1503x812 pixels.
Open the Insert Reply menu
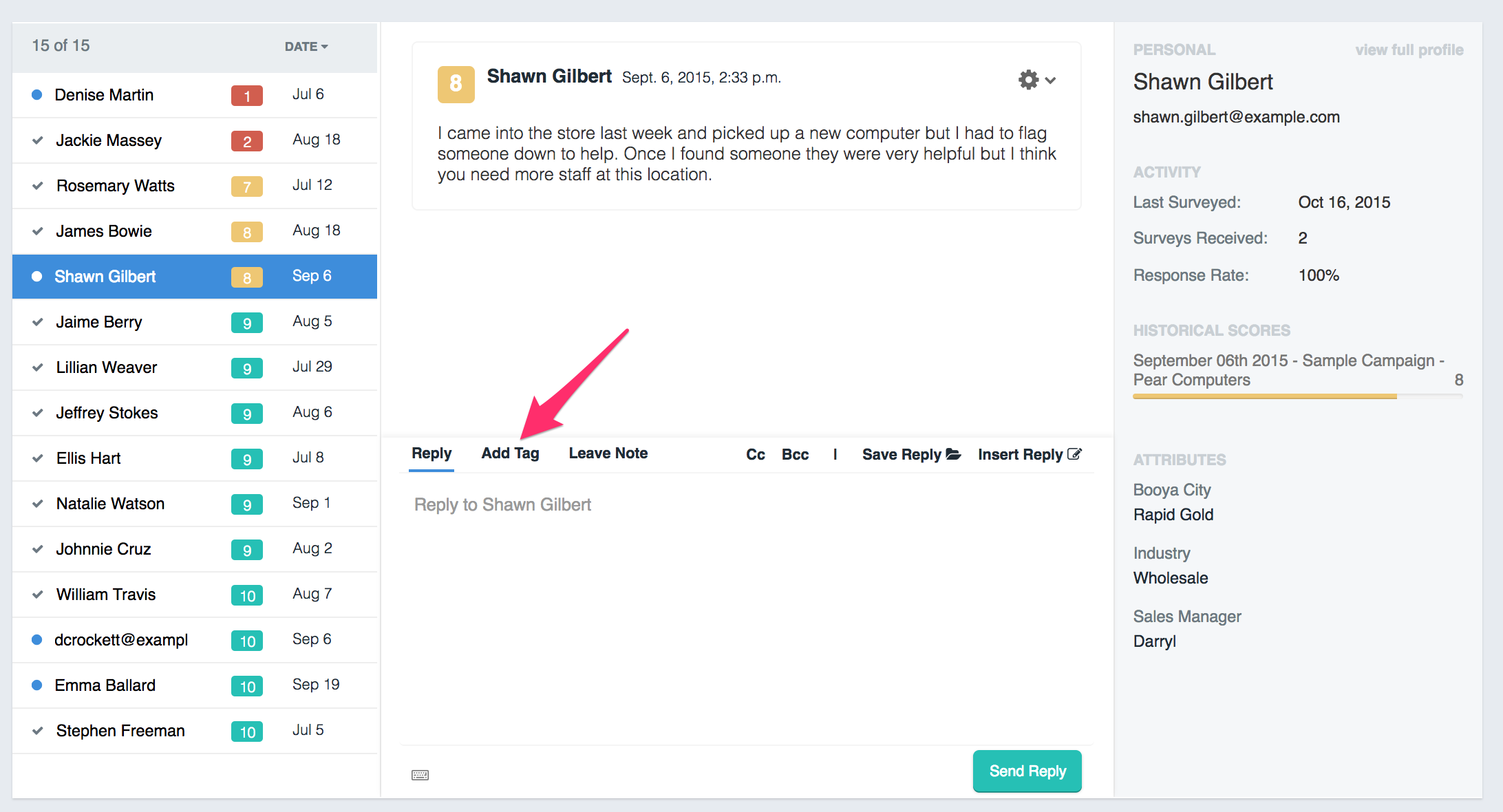coord(1020,454)
